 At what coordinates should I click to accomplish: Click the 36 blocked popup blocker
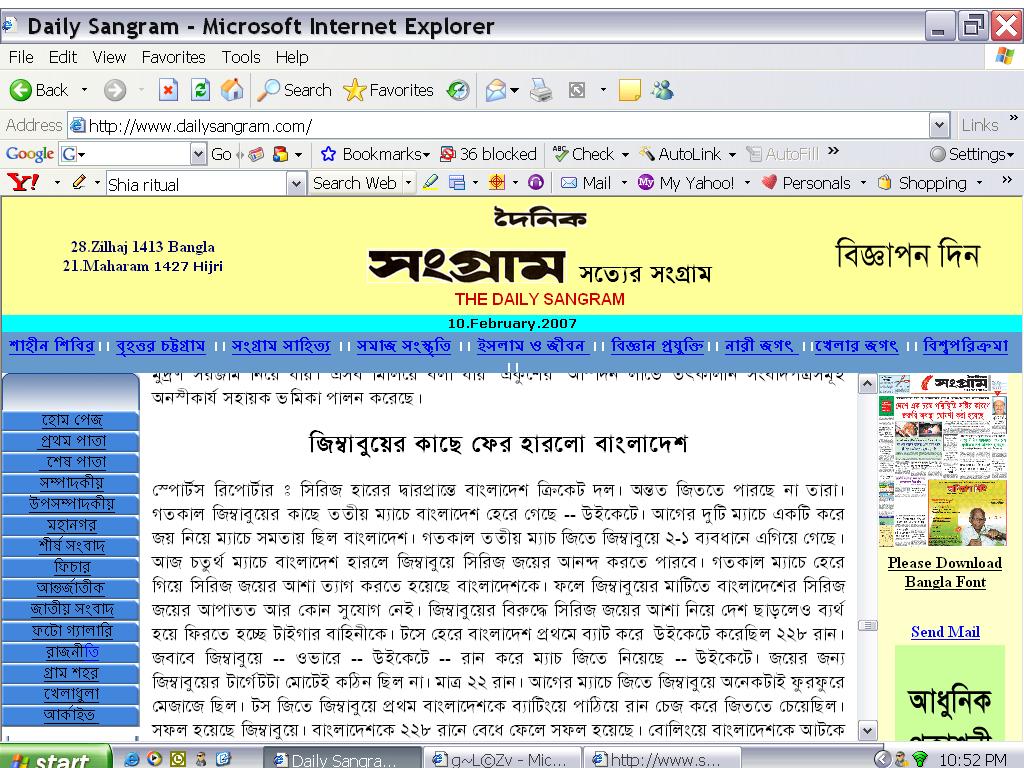point(488,154)
